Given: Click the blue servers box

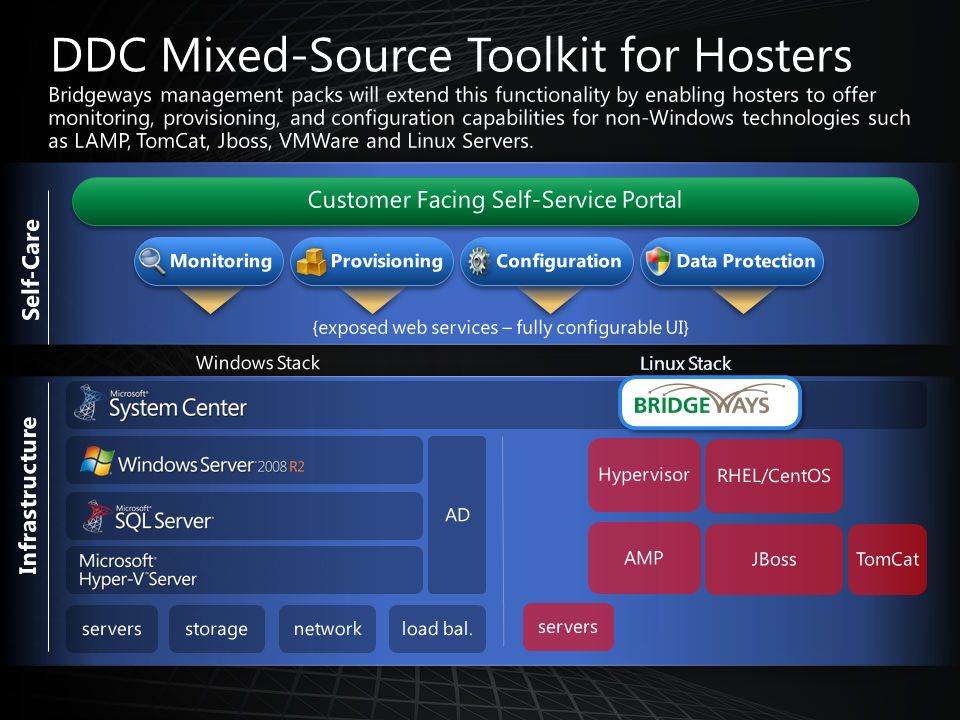Looking at the screenshot, I should [x=112, y=629].
